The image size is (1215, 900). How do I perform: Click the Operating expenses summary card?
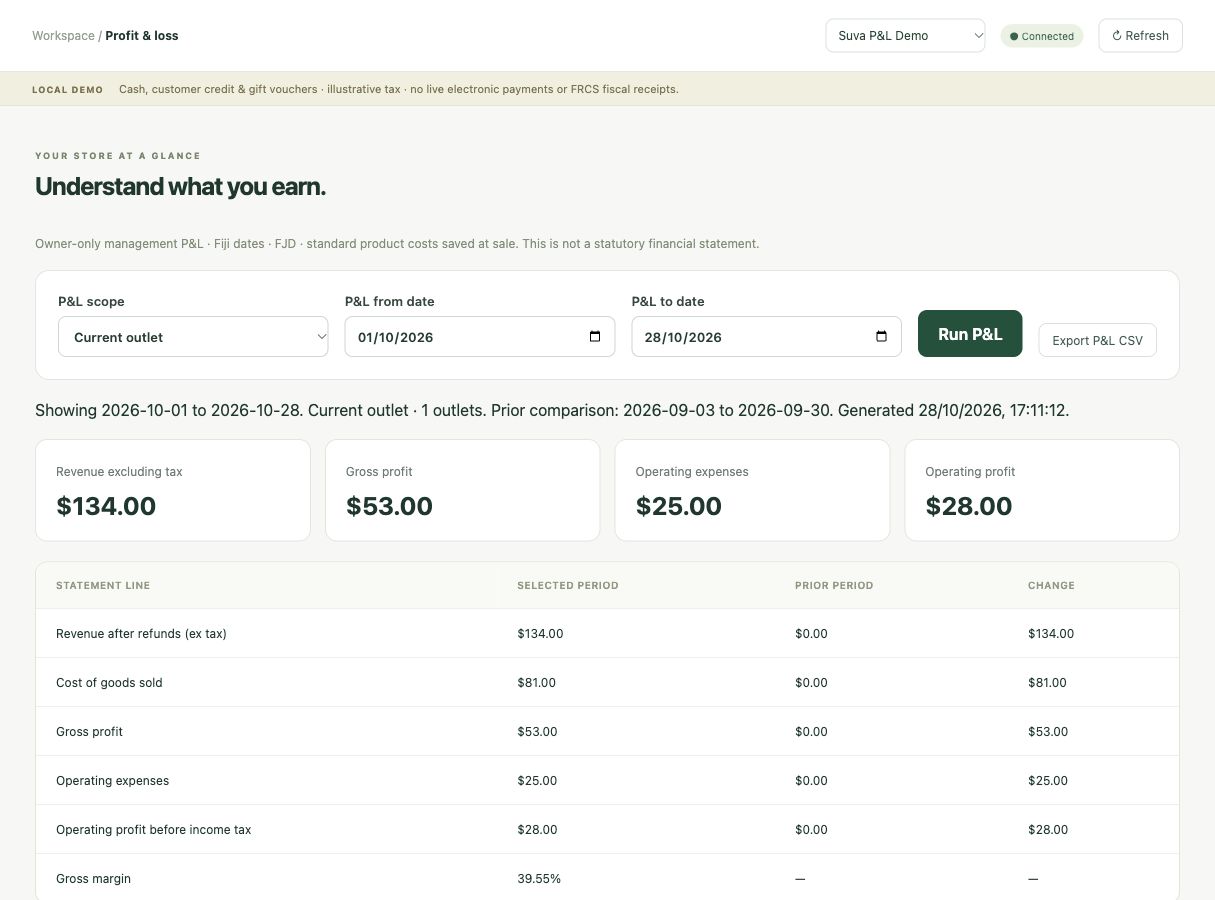tap(752, 490)
